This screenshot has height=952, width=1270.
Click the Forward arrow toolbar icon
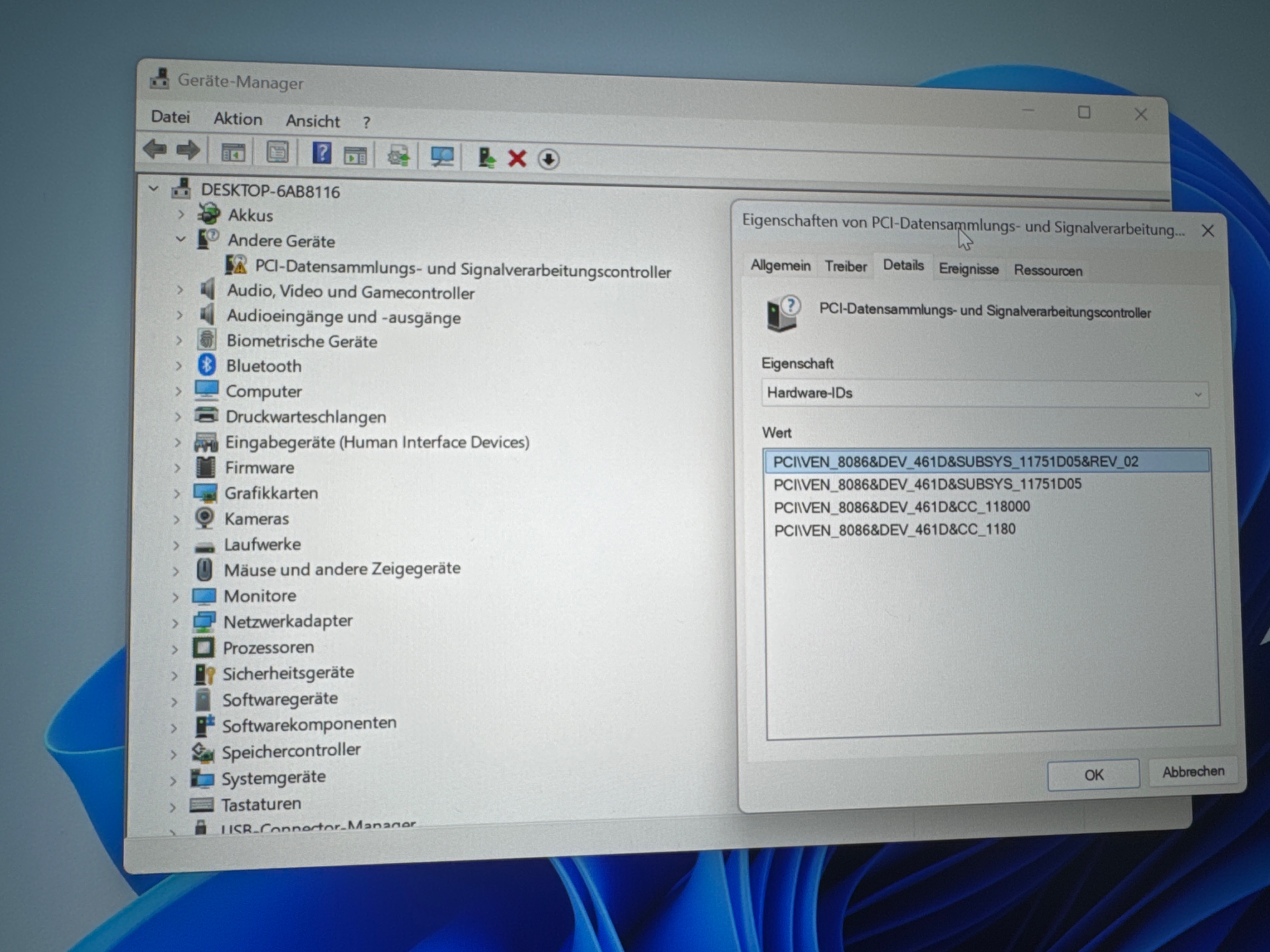click(x=188, y=150)
